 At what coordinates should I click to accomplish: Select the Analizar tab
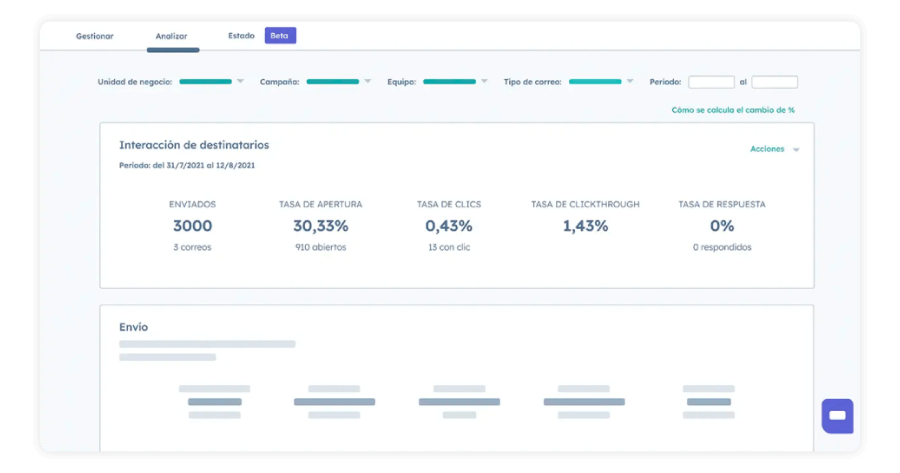[x=171, y=36]
